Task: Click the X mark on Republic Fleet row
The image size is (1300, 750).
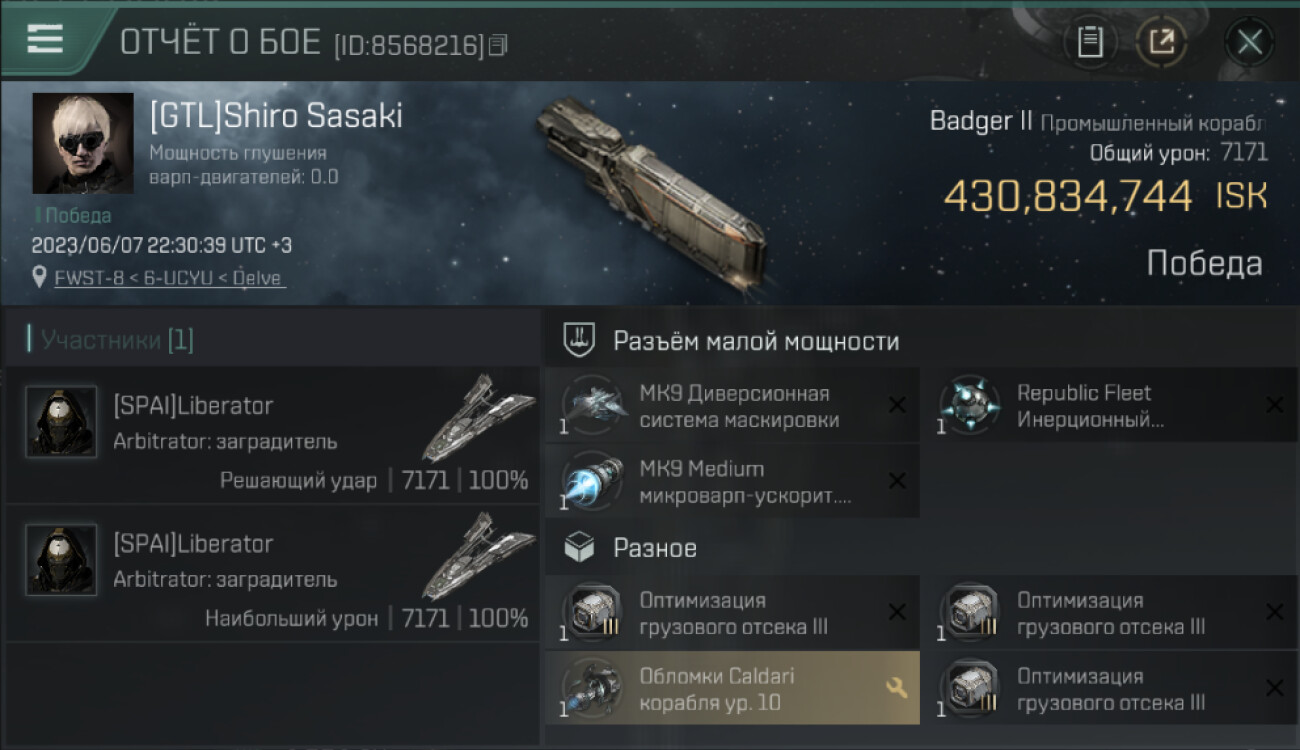Action: pyautogui.click(x=1274, y=405)
